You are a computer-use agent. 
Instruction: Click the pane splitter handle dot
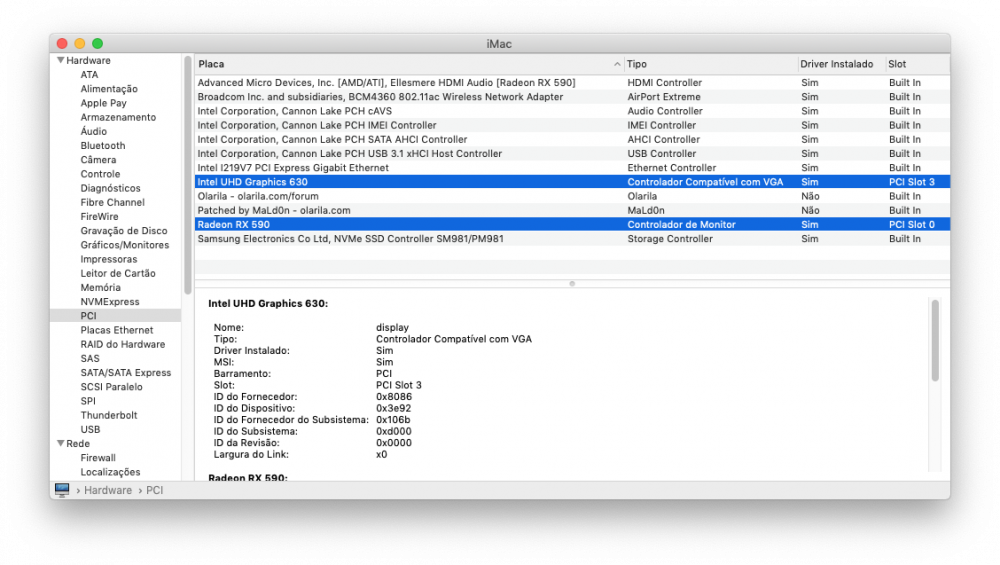[x=572, y=284]
